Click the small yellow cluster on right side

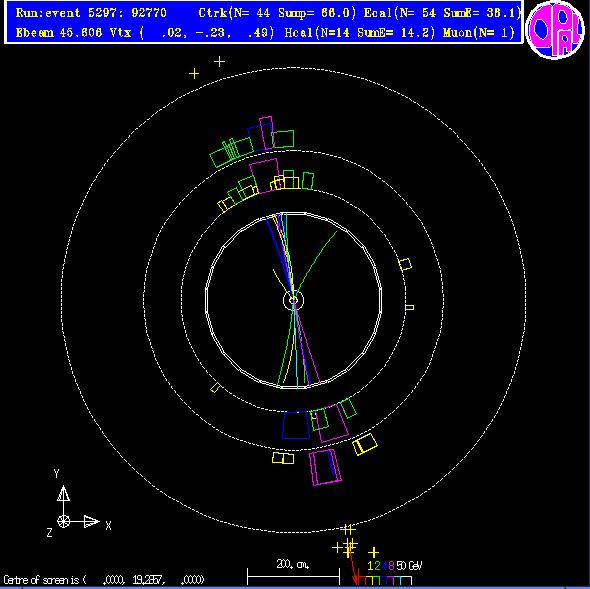[405, 264]
